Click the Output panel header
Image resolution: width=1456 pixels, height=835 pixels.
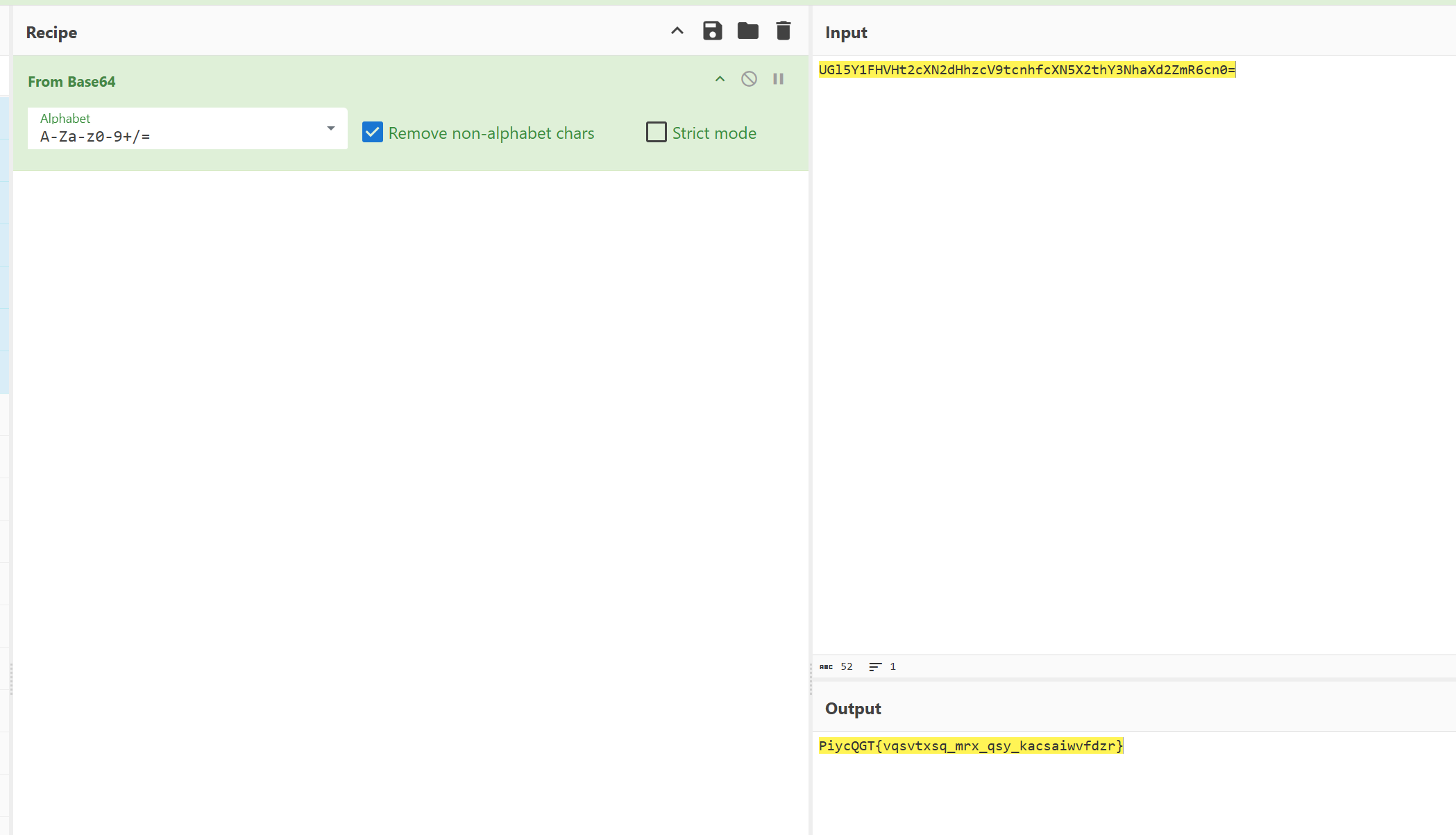coord(852,709)
